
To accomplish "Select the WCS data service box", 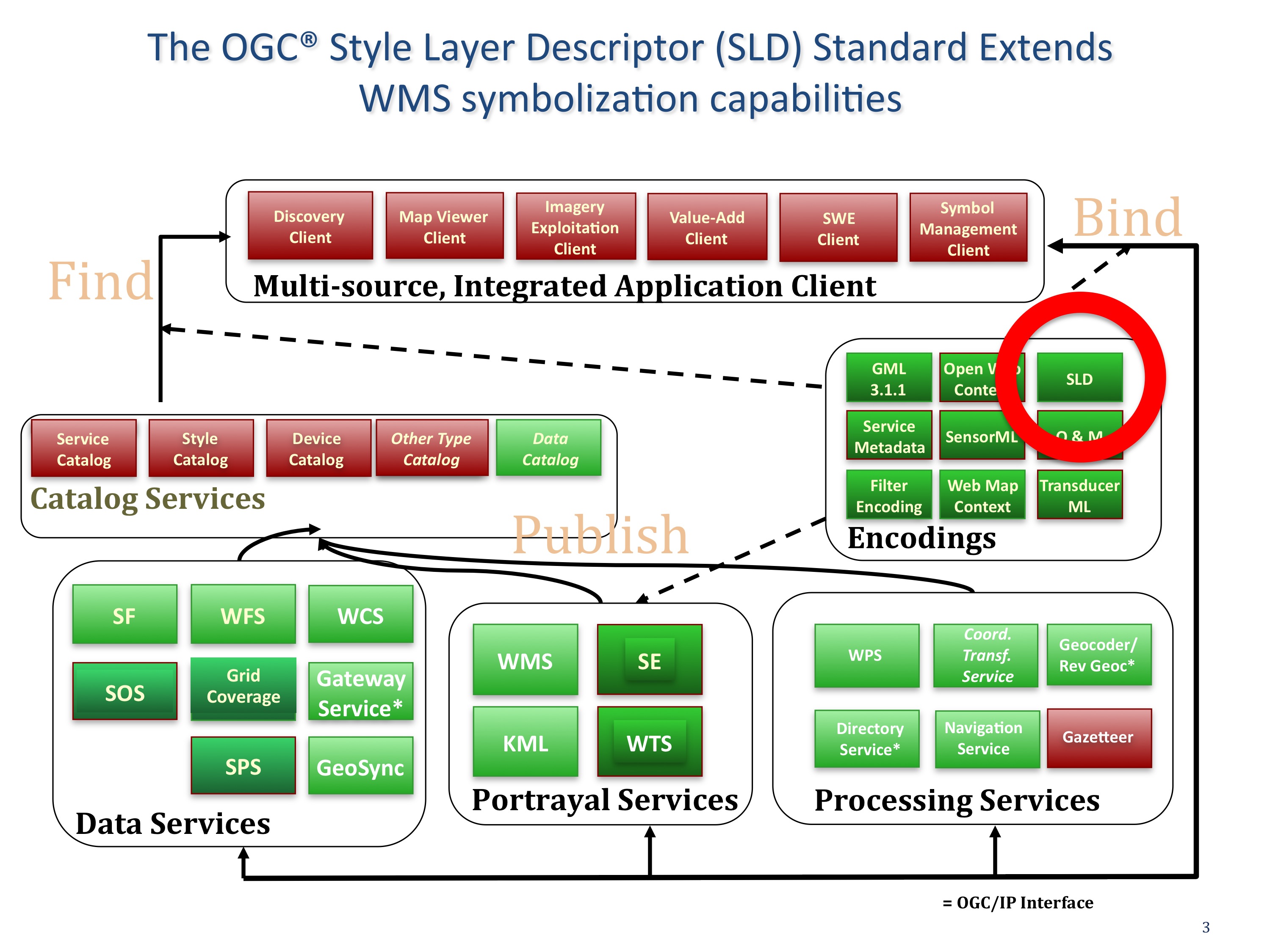I will pyautogui.click(x=360, y=615).
